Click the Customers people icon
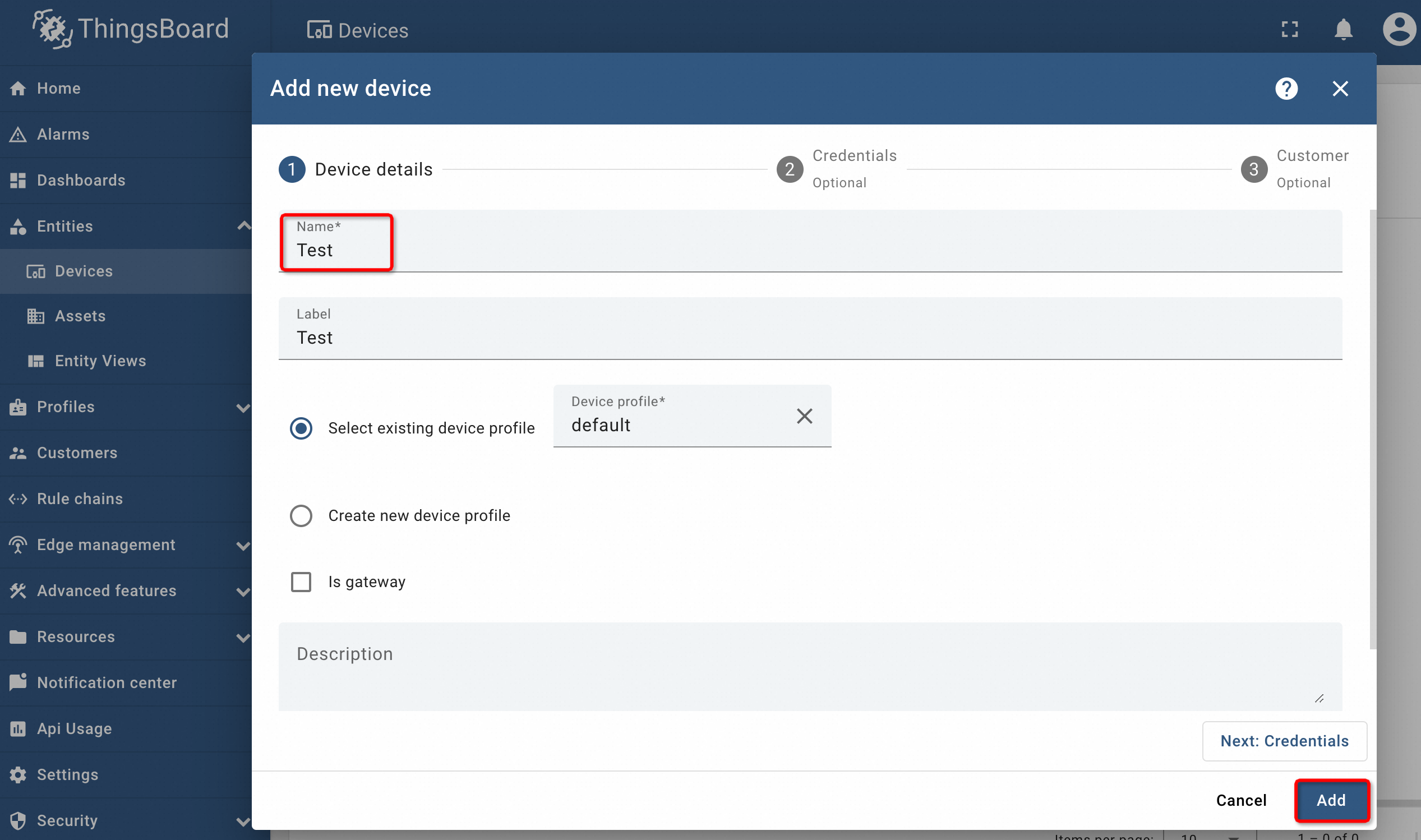This screenshot has height=840, width=1421. coord(18,453)
